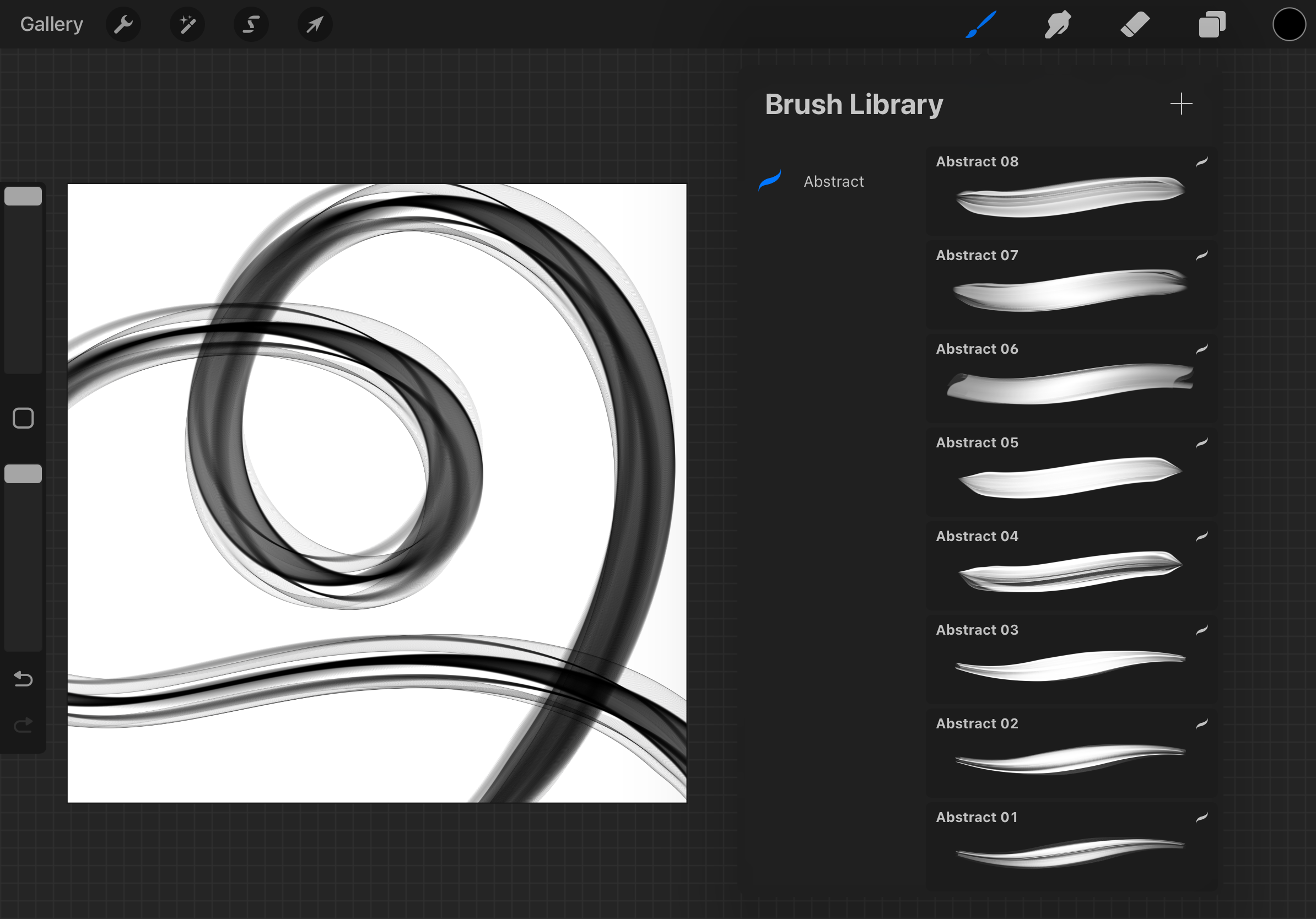Adjust the brush opacity slider handle
This screenshot has width=1316, height=919.
pyautogui.click(x=23, y=474)
